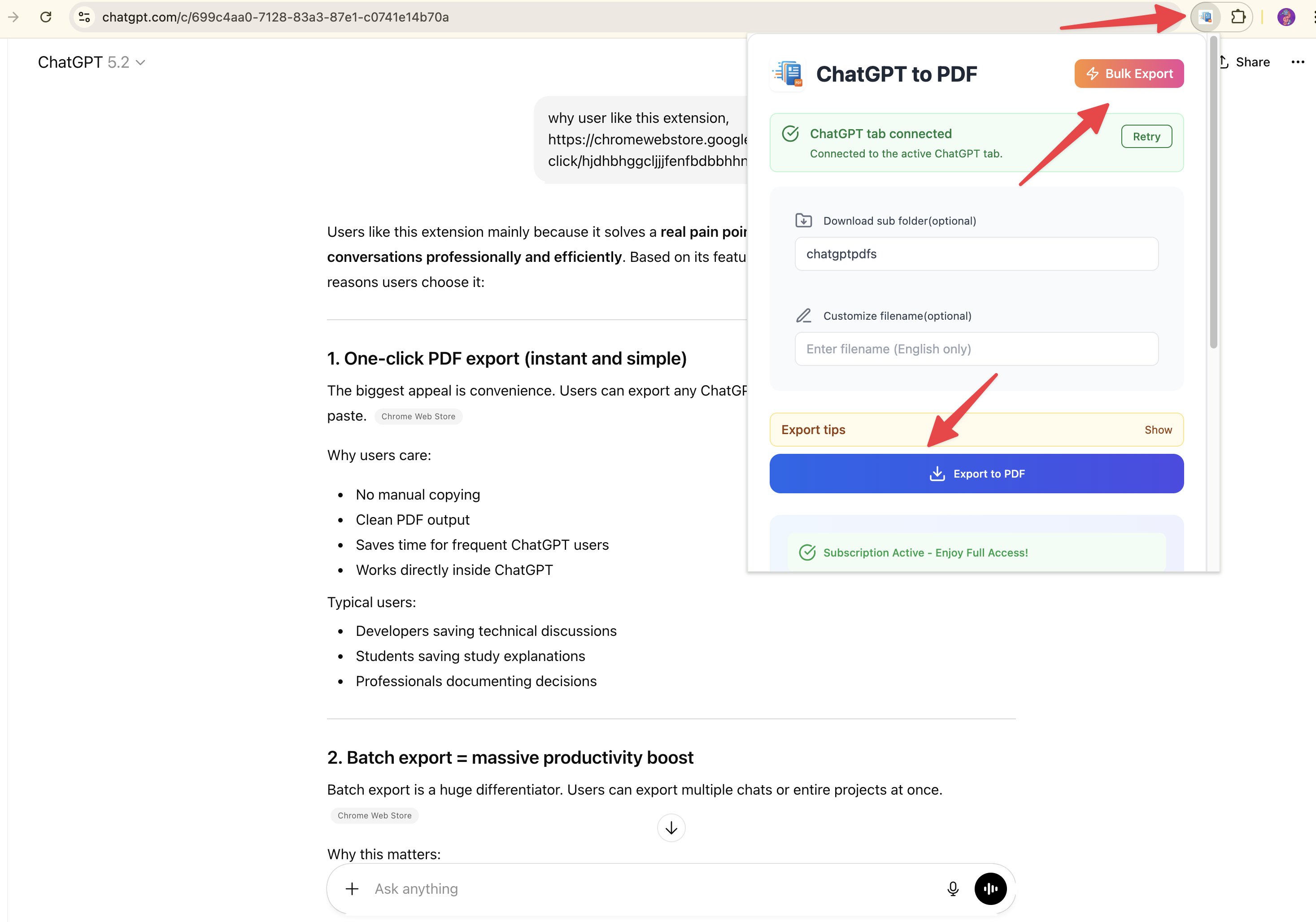Click the microphone icon in the chat box
Viewport: 1316px width, 922px height.
(953, 889)
